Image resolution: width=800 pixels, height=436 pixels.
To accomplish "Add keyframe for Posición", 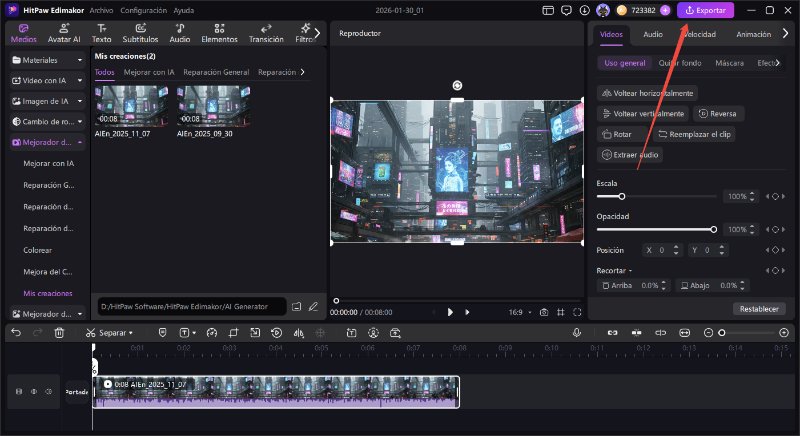I will [776, 250].
